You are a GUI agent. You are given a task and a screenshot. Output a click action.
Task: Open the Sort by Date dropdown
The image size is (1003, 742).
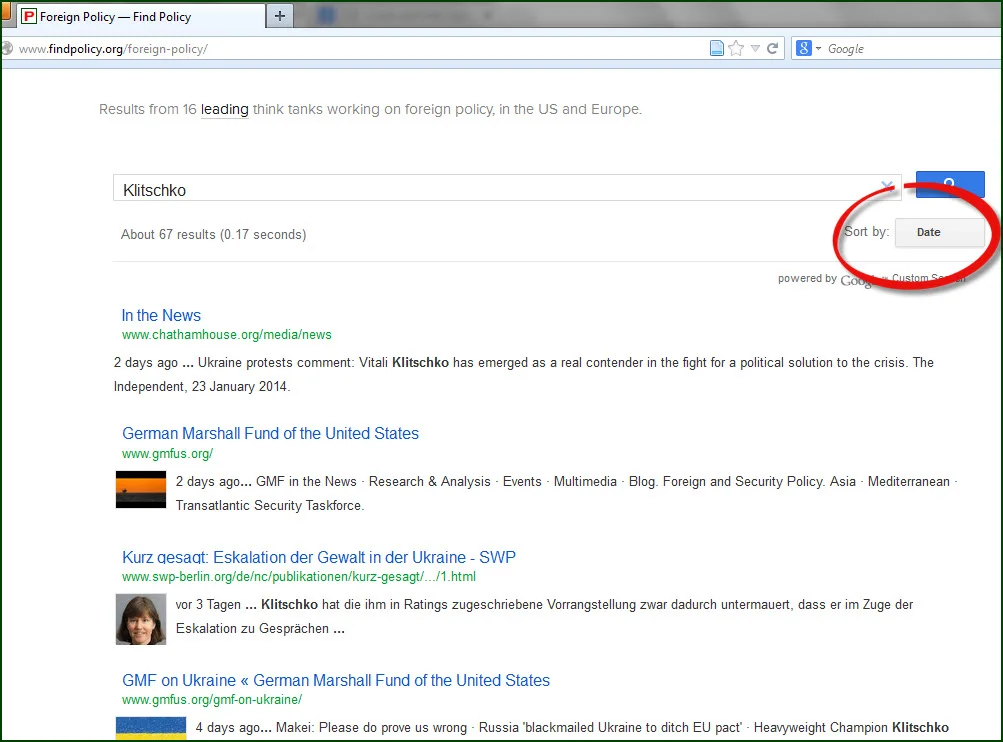click(940, 232)
